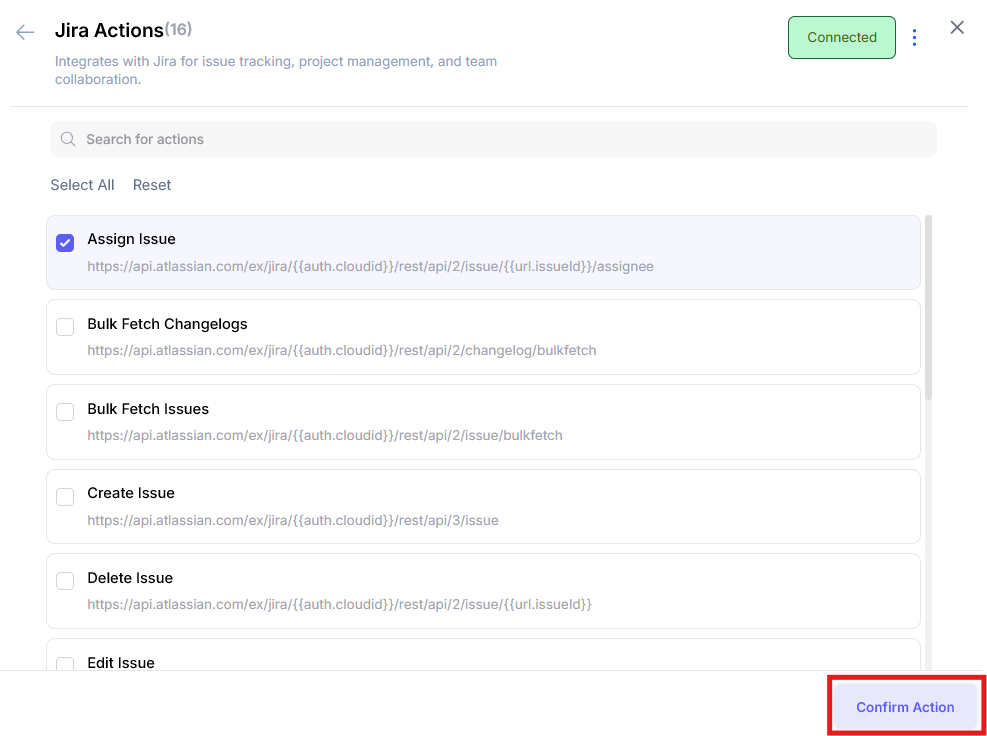The width and height of the screenshot is (987, 736).
Task: Select the Create Issue action title
Action: [131, 493]
